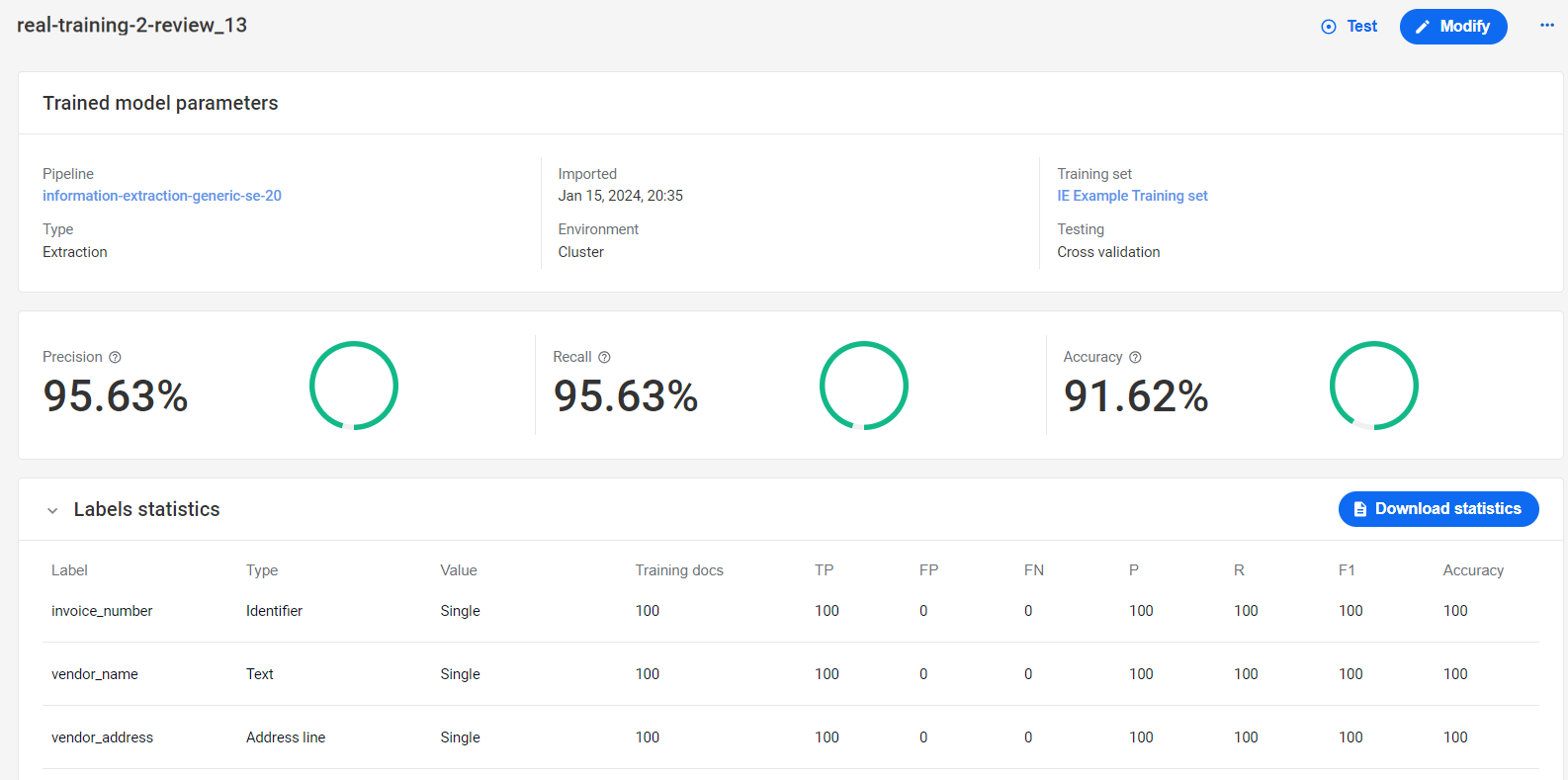Click the pencil icon in Modify button
Viewport: 1568px width, 780px height.
(1423, 27)
